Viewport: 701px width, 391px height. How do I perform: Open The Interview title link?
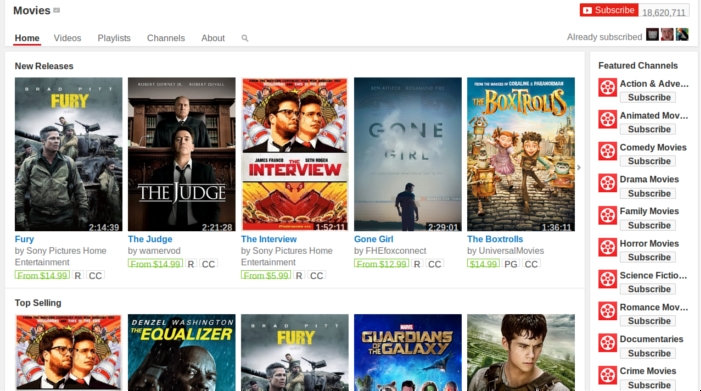point(269,239)
